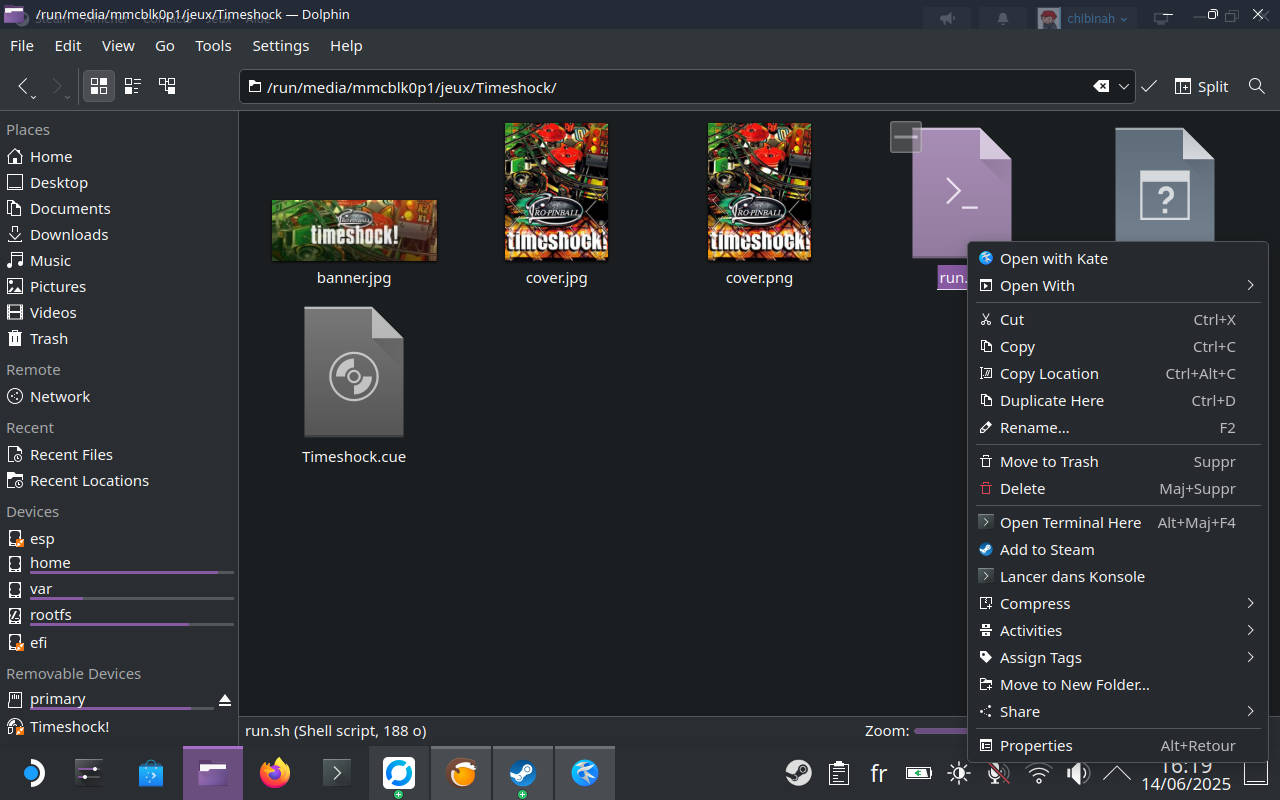This screenshot has height=800, width=1280.
Task: Open Steam from taskbar
Action: (523, 773)
